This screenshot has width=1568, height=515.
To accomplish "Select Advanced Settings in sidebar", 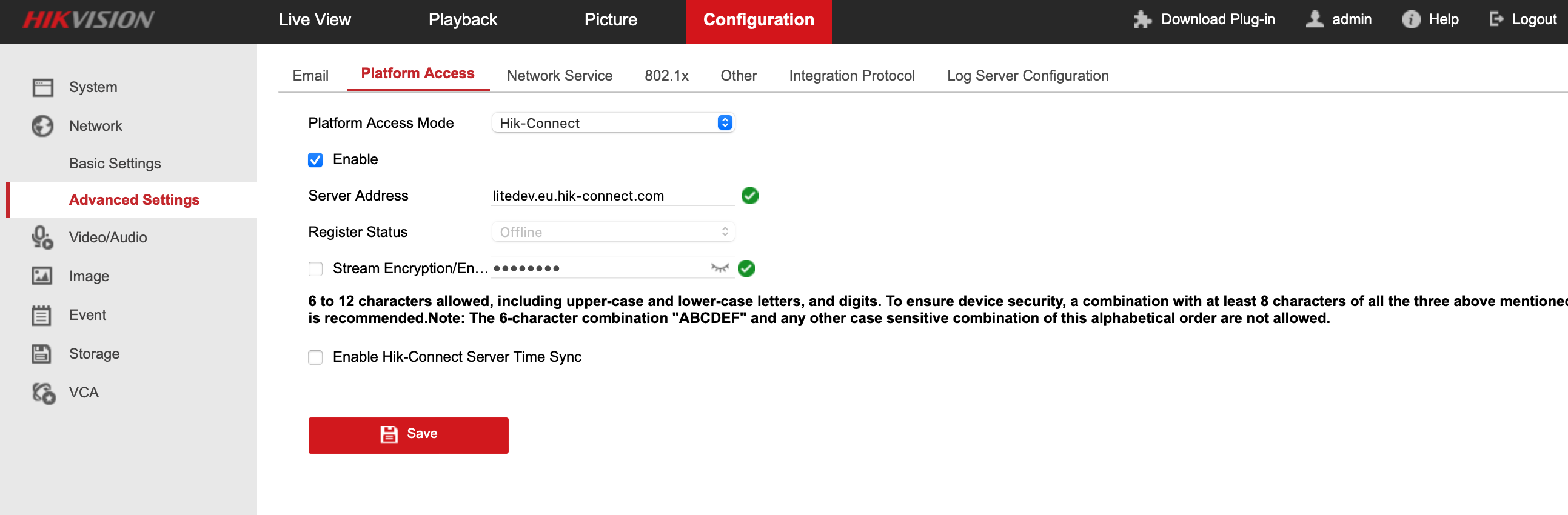I will click(132, 200).
